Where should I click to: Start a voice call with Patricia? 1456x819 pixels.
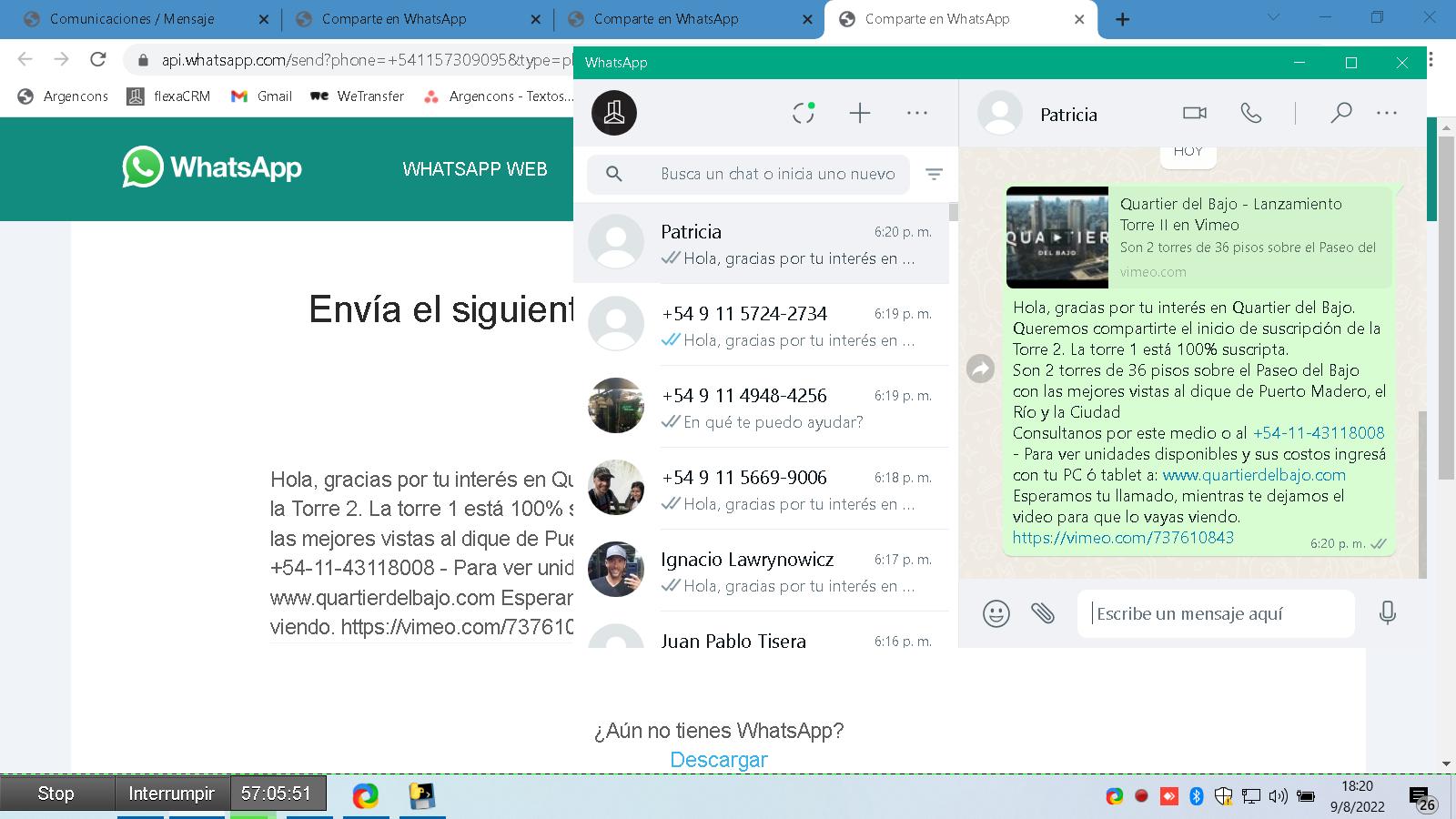(1251, 113)
